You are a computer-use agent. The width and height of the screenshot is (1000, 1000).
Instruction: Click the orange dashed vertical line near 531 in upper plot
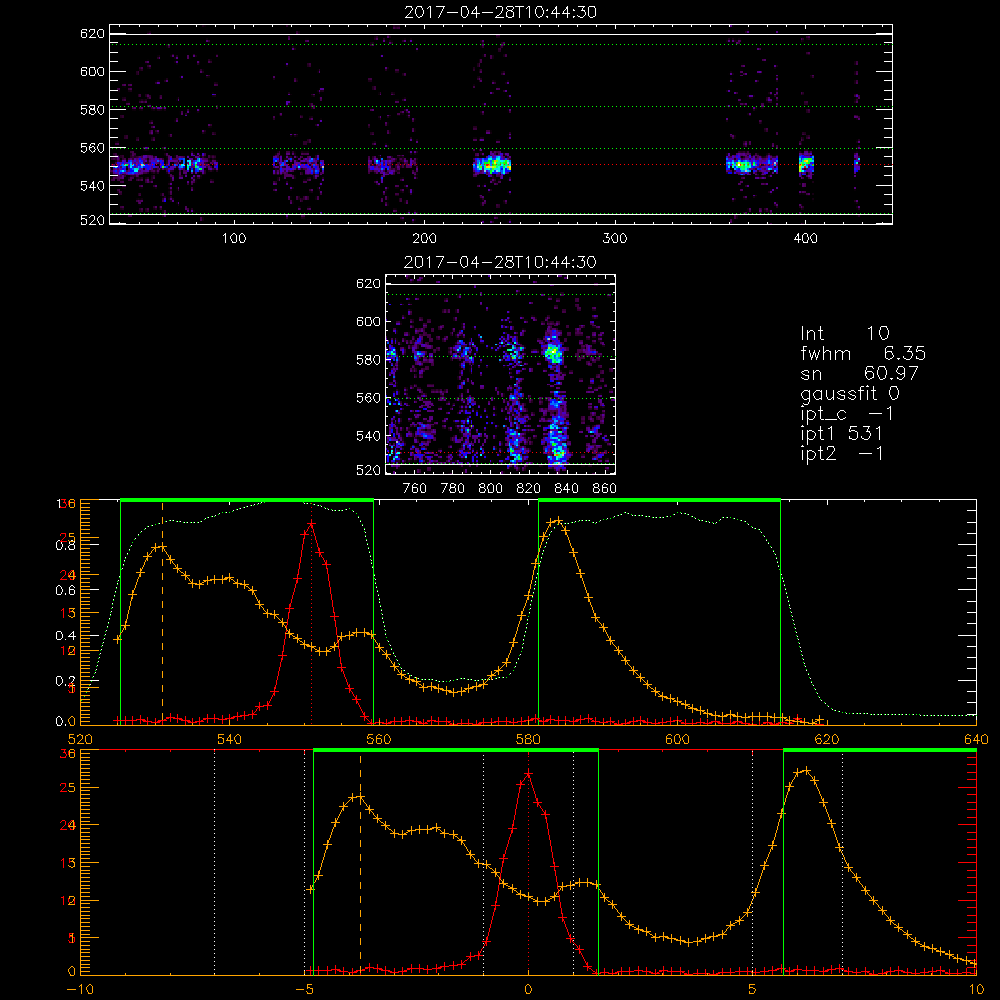tap(162, 612)
